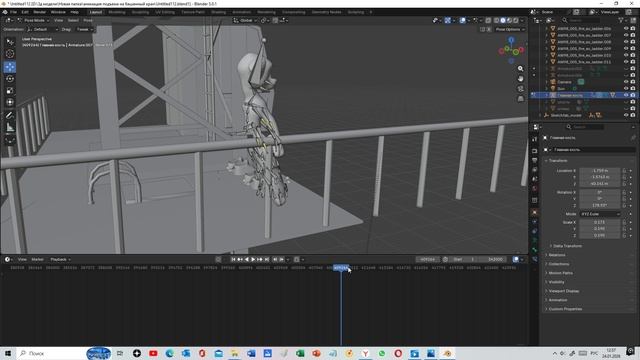Click the timeline Start frame field

click(464, 259)
